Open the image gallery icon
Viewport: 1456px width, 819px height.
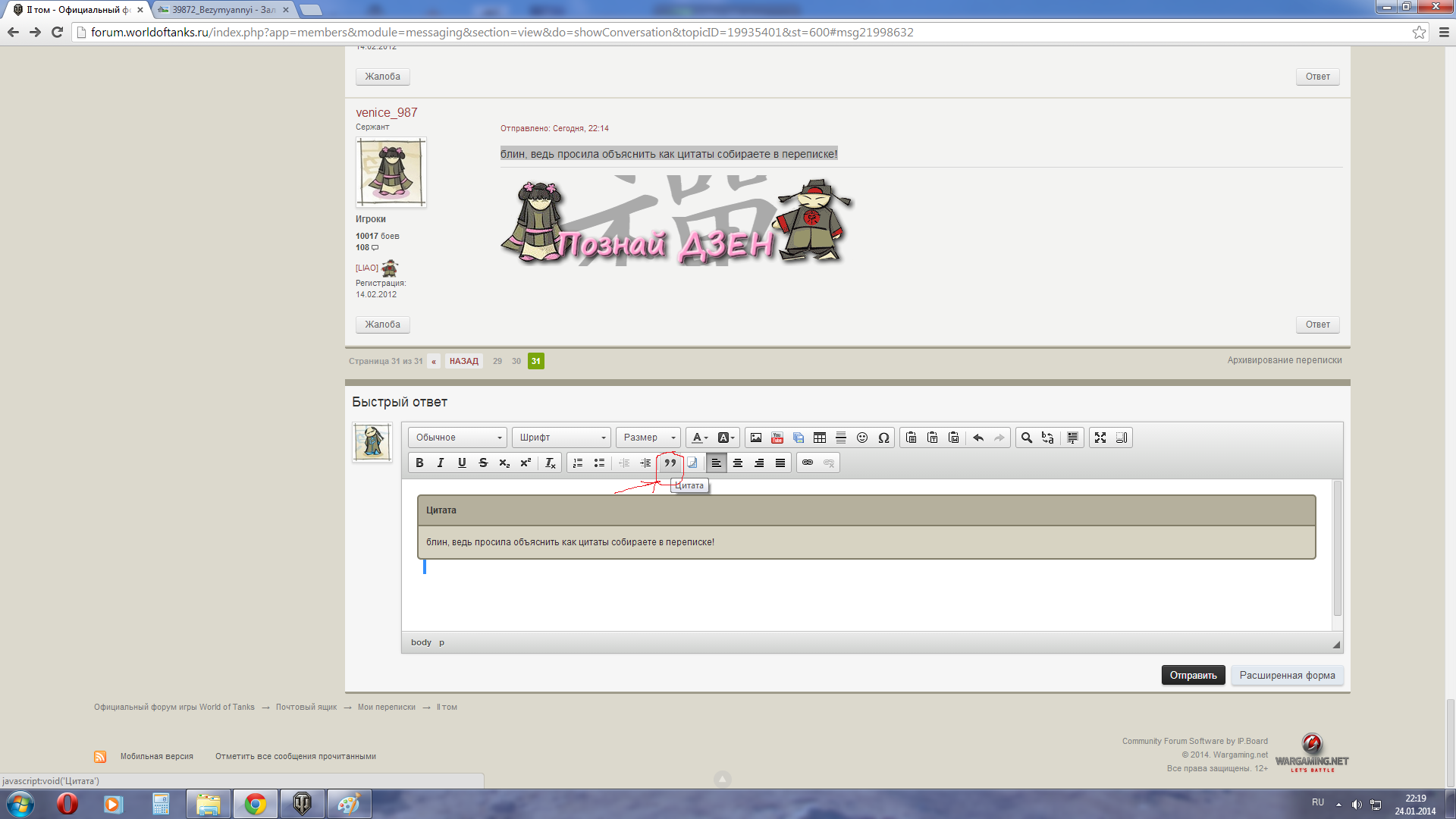click(x=799, y=438)
